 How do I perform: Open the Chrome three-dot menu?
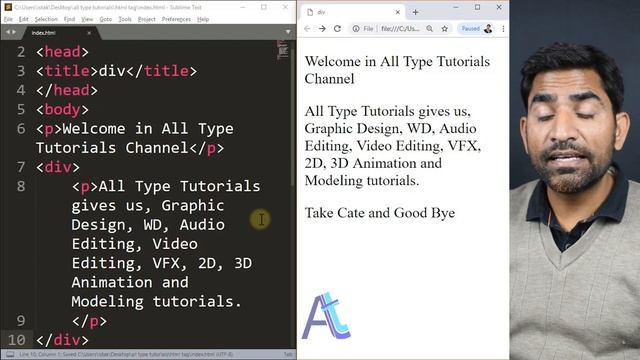pos(503,29)
